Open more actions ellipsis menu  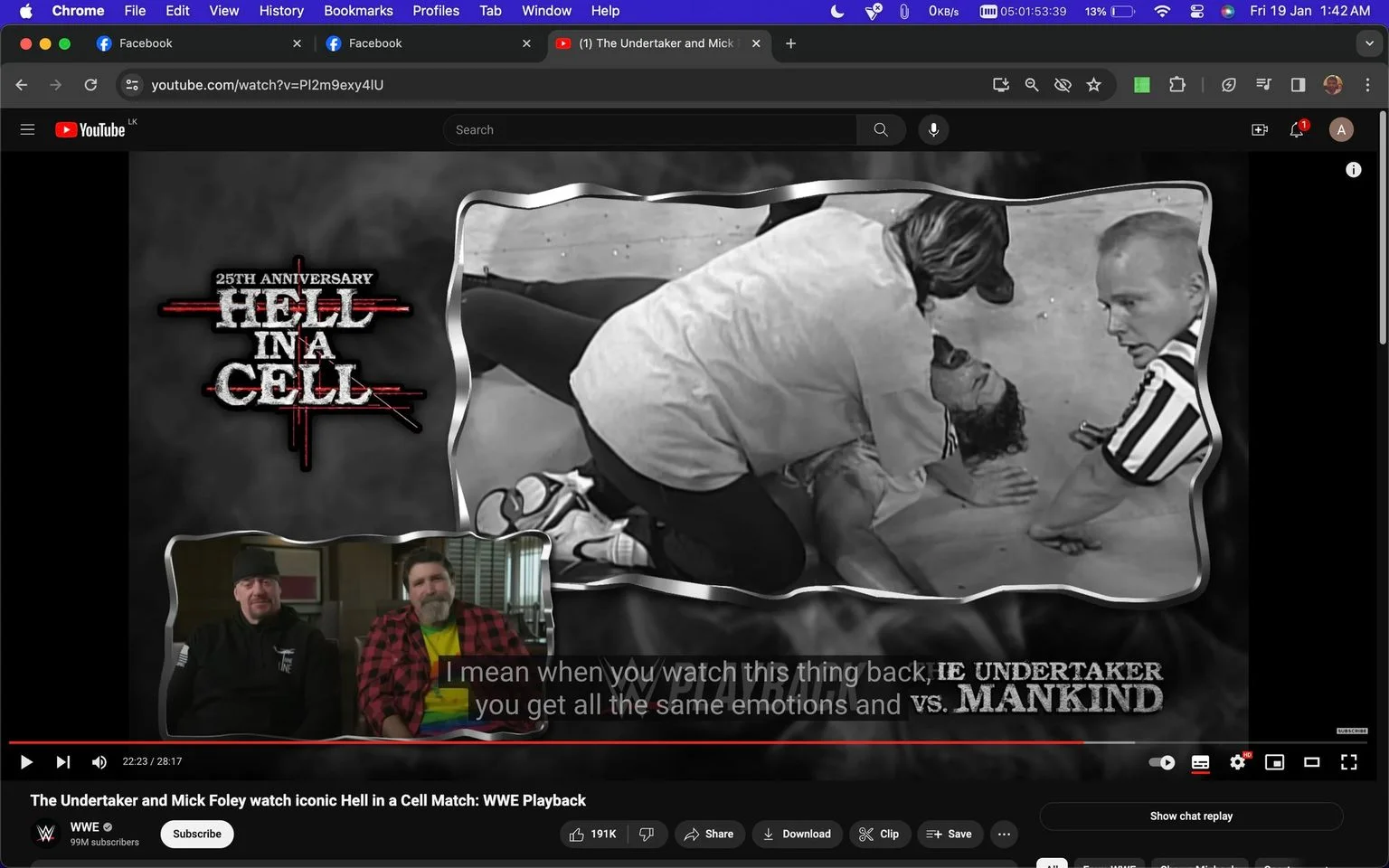[1004, 834]
